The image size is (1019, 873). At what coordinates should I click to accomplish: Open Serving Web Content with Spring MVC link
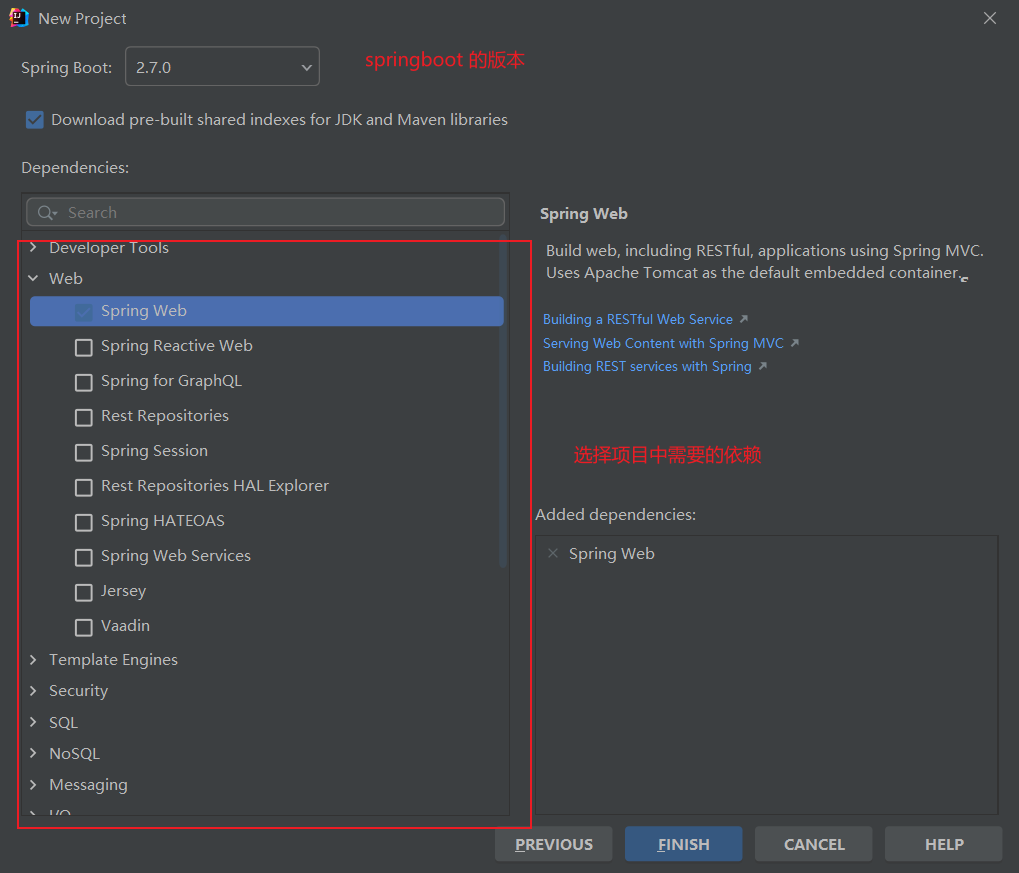[x=663, y=343]
